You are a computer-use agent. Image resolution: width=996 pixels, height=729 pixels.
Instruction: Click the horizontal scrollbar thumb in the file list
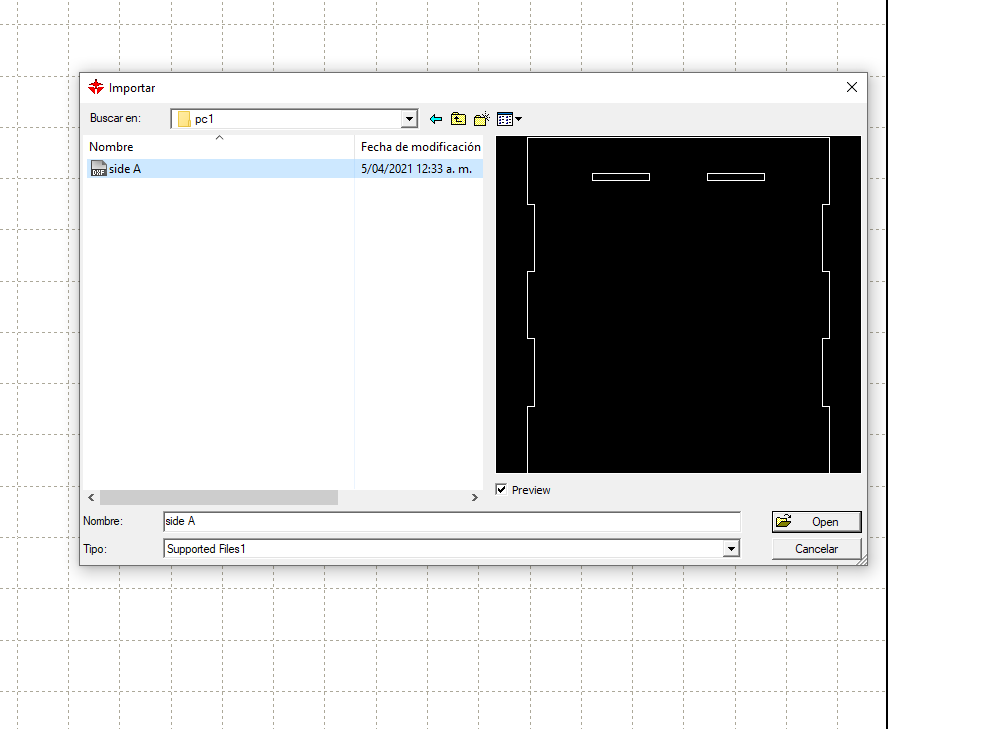(219, 497)
